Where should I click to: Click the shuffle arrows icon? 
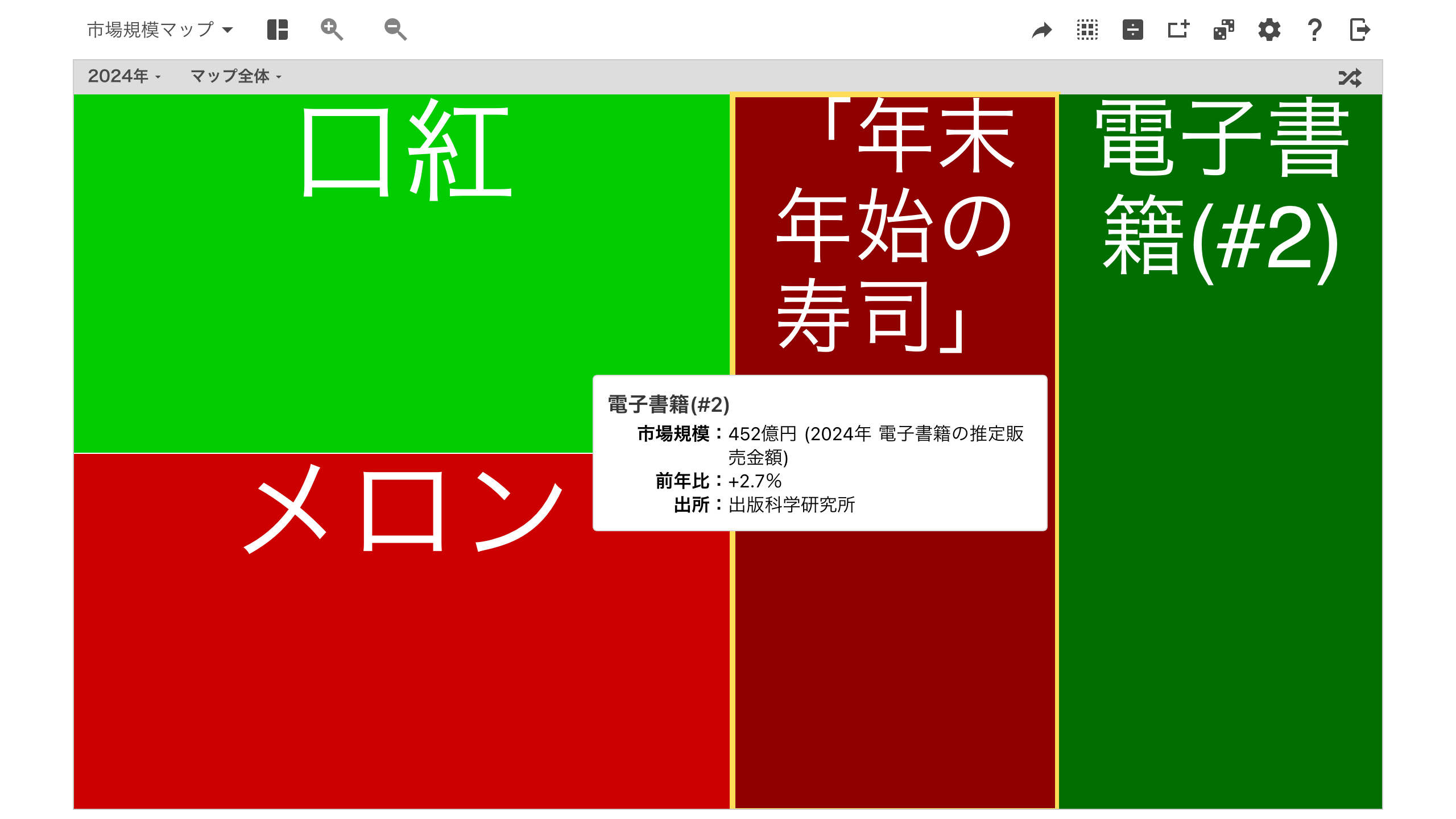1350,77
